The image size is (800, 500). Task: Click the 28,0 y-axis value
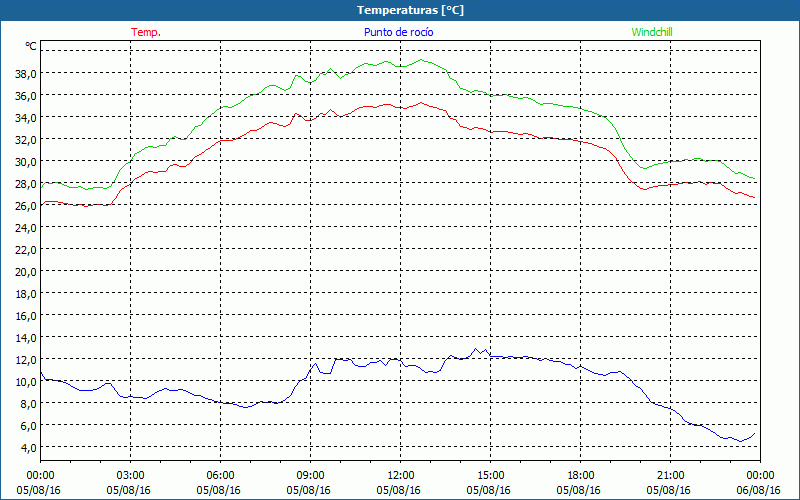pyautogui.click(x=26, y=183)
